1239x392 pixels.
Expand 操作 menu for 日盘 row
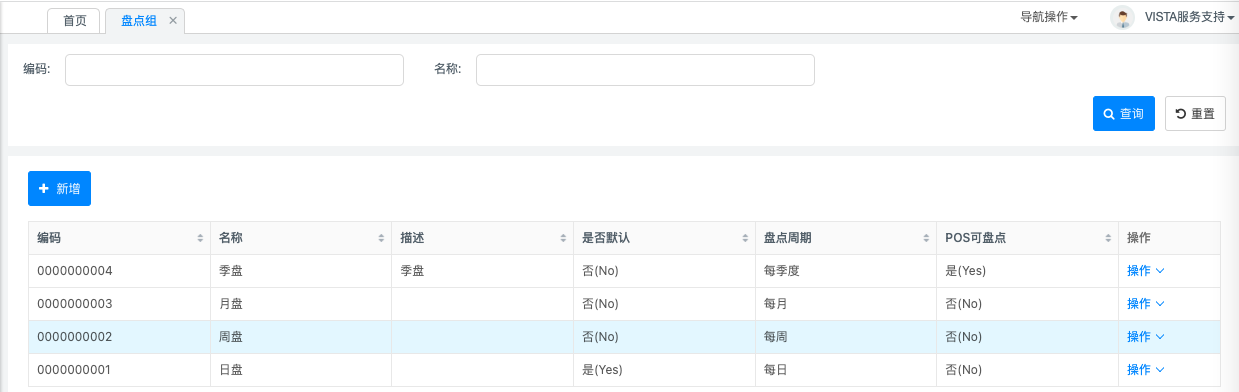pyautogui.click(x=1145, y=370)
